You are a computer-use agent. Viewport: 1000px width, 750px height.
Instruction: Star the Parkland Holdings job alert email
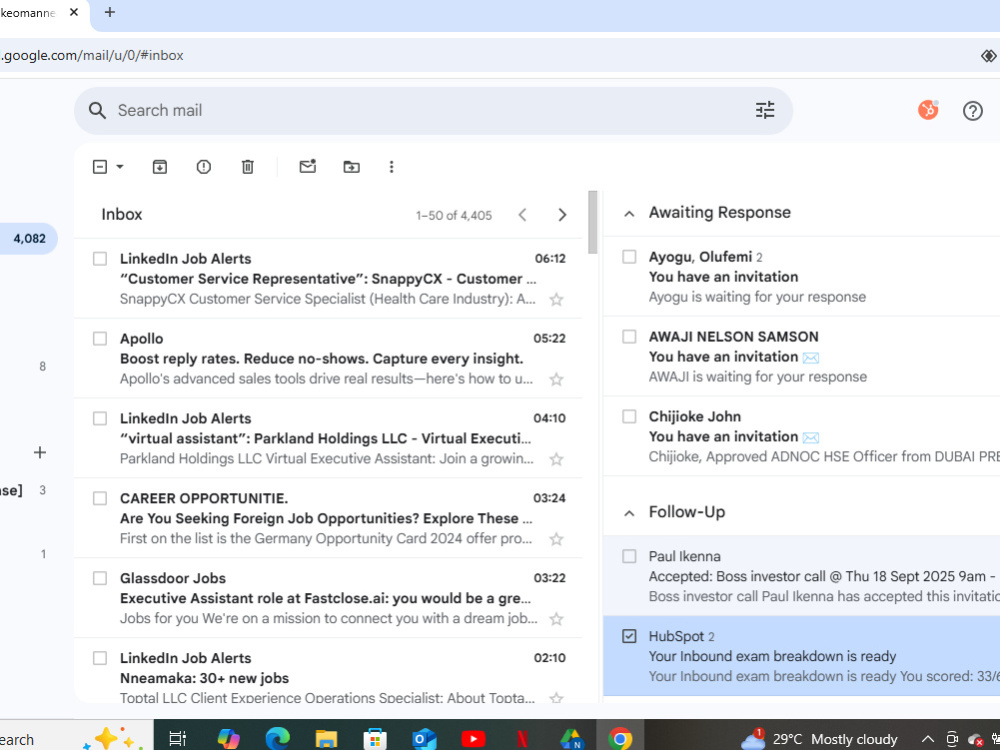tap(556, 459)
